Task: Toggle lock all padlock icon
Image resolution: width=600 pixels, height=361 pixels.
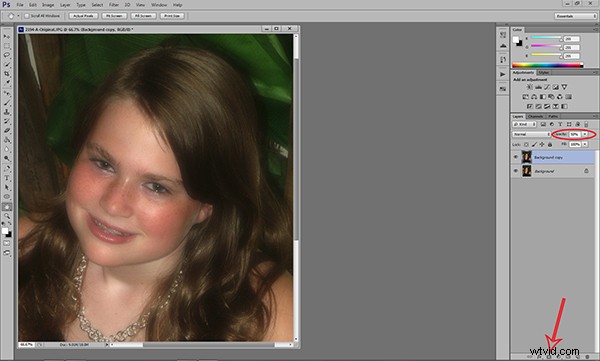Action: [x=550, y=145]
